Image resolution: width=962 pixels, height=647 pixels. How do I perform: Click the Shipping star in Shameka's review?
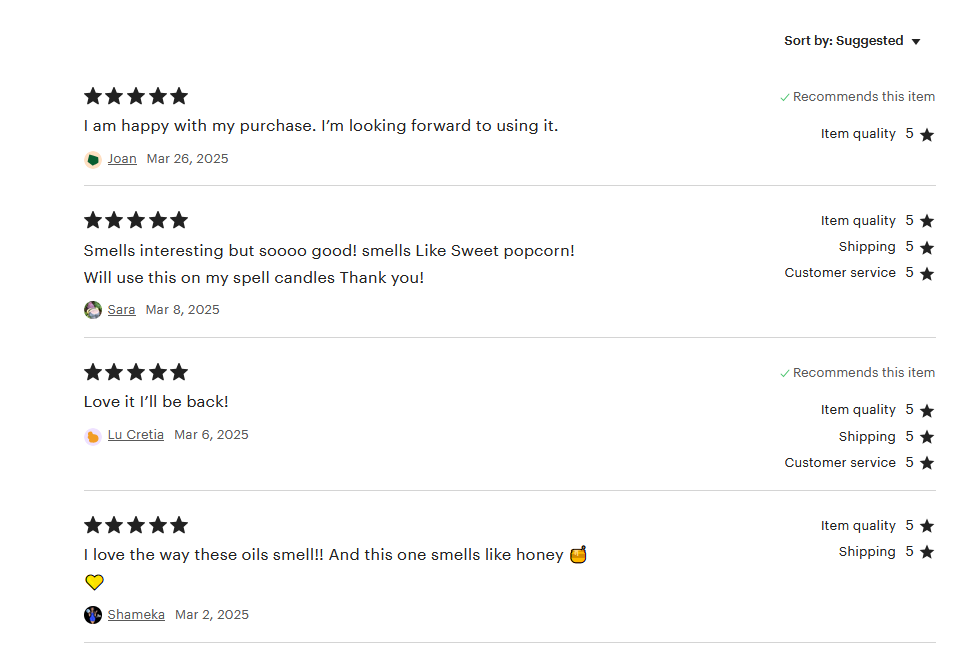927,553
